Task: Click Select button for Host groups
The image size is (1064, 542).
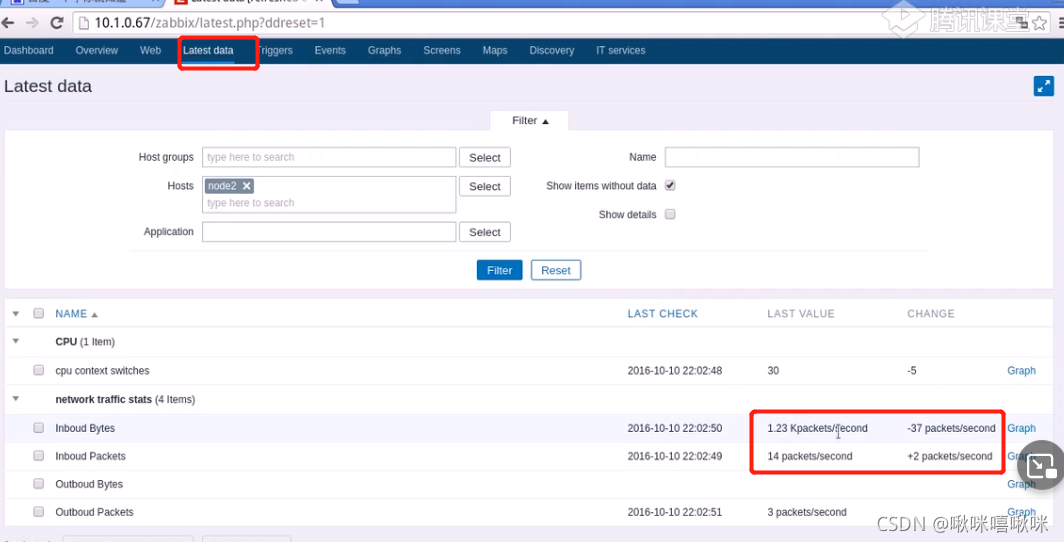Action: [484, 157]
